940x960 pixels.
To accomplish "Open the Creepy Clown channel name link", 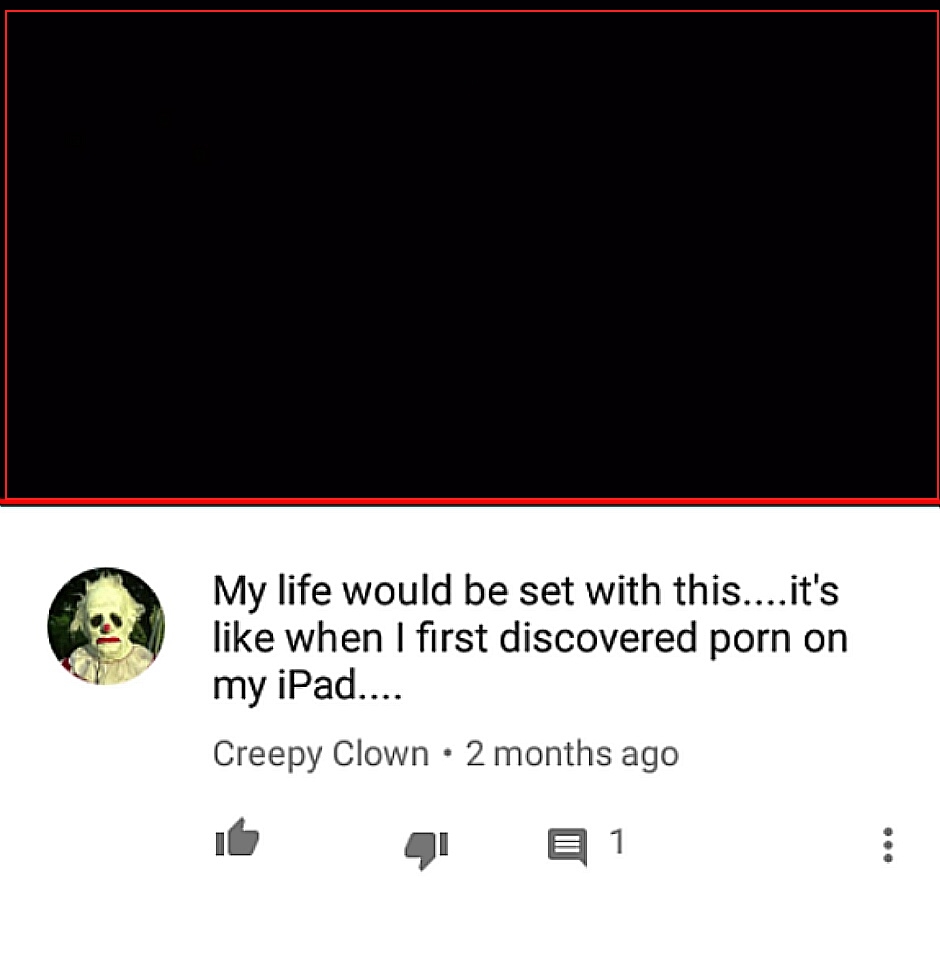I will [x=321, y=754].
